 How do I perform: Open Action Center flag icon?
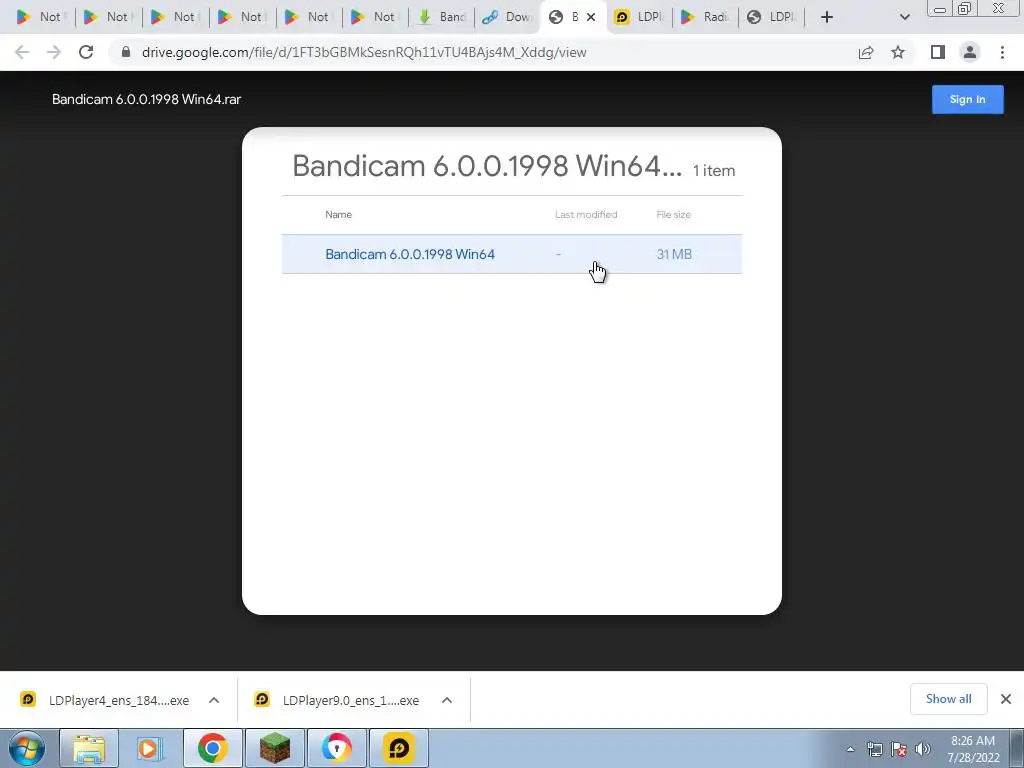899,750
